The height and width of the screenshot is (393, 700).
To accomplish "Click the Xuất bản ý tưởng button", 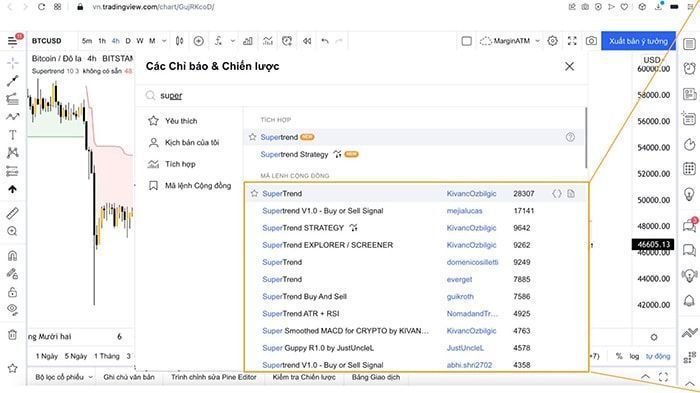I will [x=638, y=41].
